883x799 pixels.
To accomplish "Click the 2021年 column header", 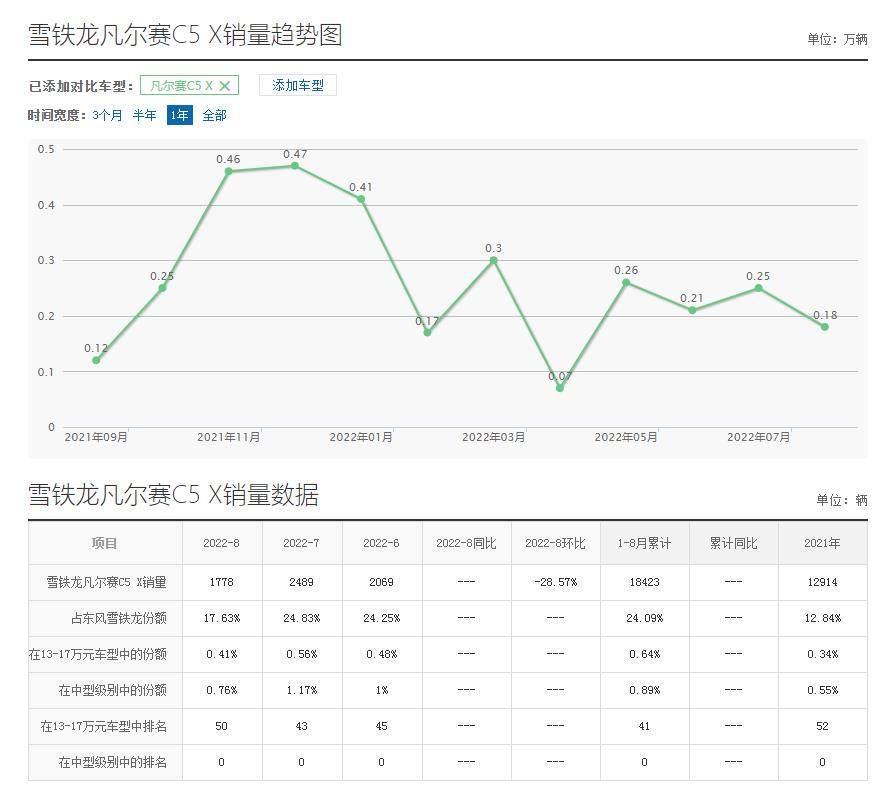I will coord(822,544).
